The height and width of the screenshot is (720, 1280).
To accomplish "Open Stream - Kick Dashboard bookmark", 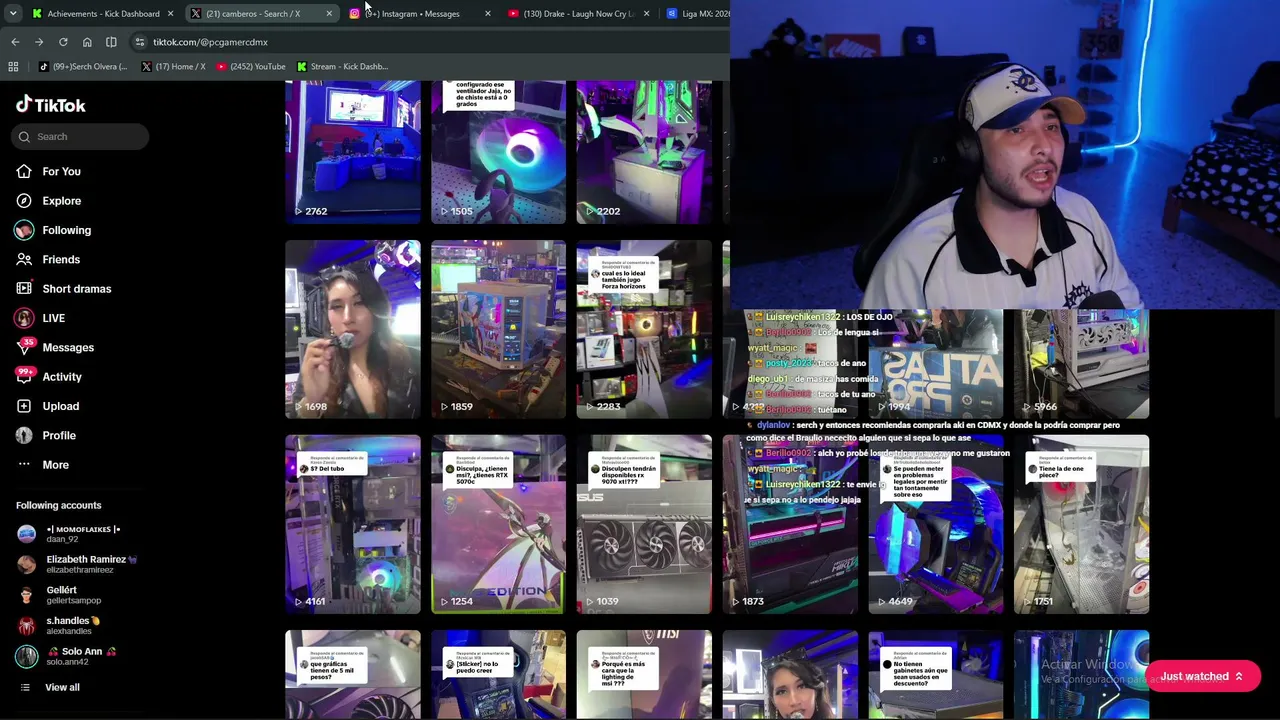I will point(341,67).
